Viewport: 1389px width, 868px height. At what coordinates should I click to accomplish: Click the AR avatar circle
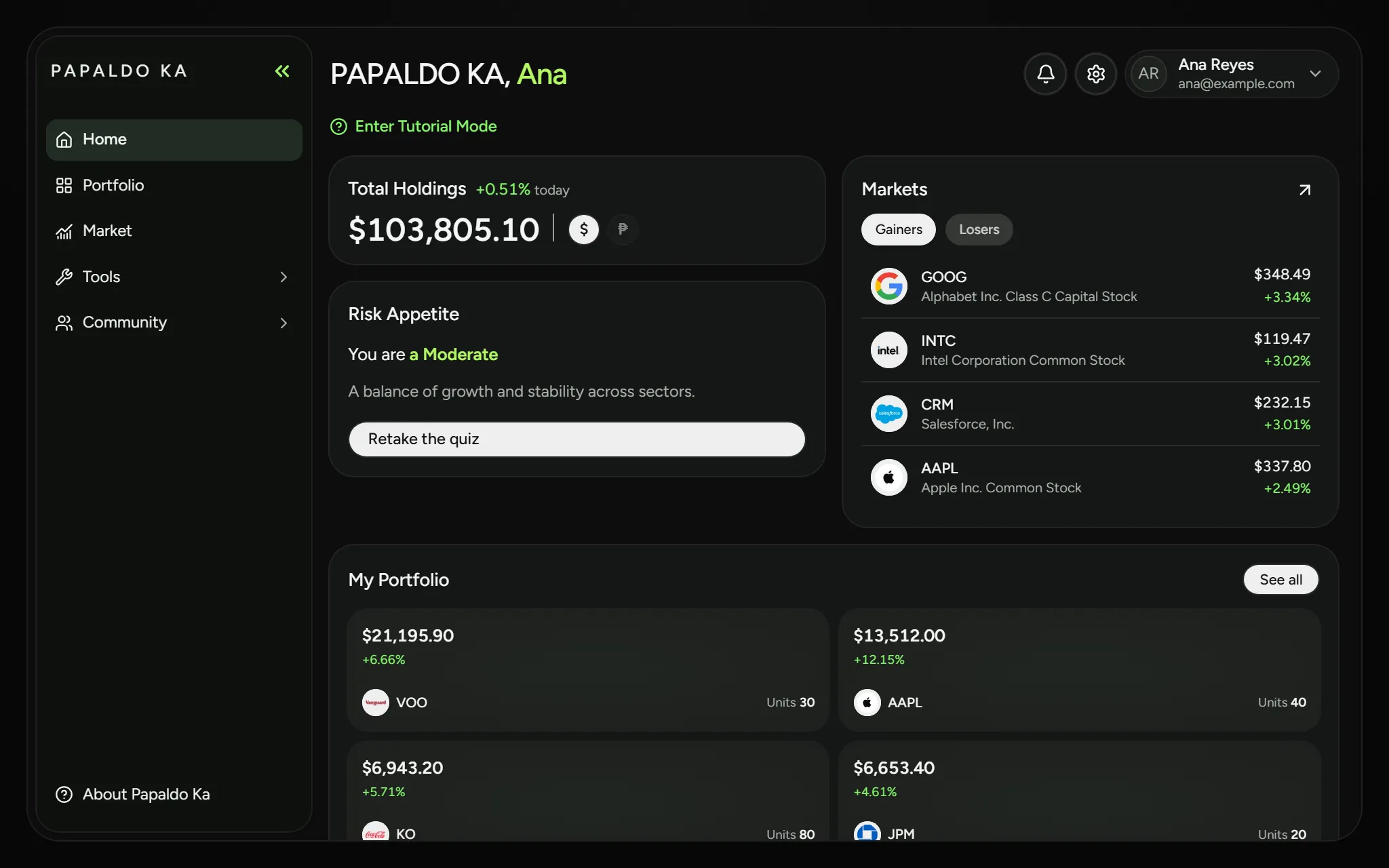click(1148, 74)
